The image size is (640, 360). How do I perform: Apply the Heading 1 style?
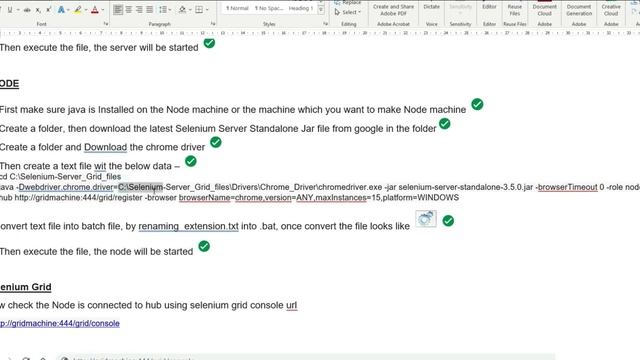tap(301, 8)
